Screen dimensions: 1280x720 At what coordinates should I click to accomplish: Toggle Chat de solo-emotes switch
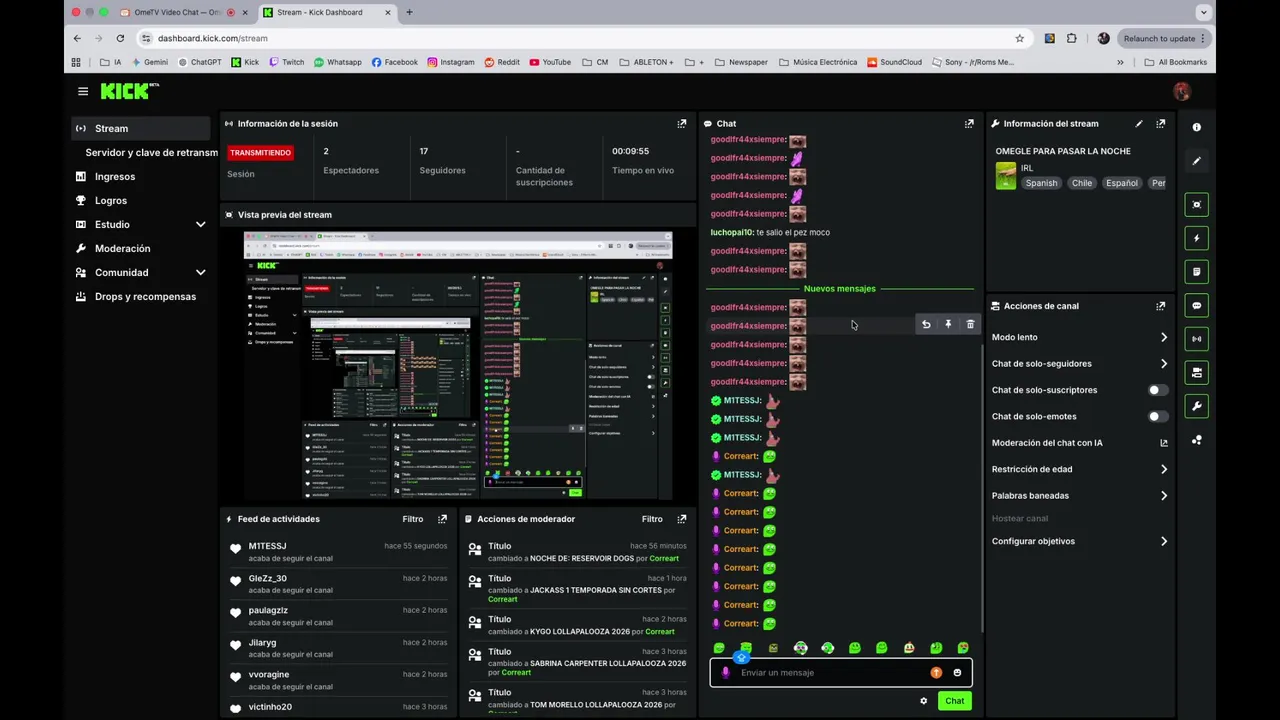1157,416
